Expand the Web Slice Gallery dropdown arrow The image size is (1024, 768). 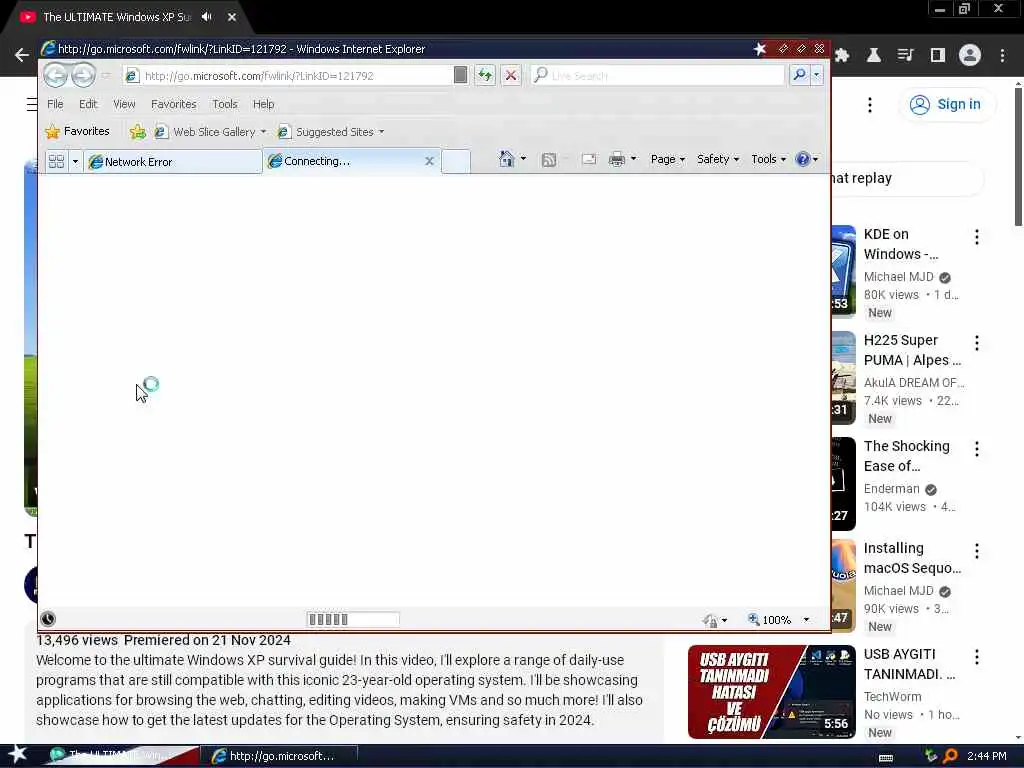[263, 132]
